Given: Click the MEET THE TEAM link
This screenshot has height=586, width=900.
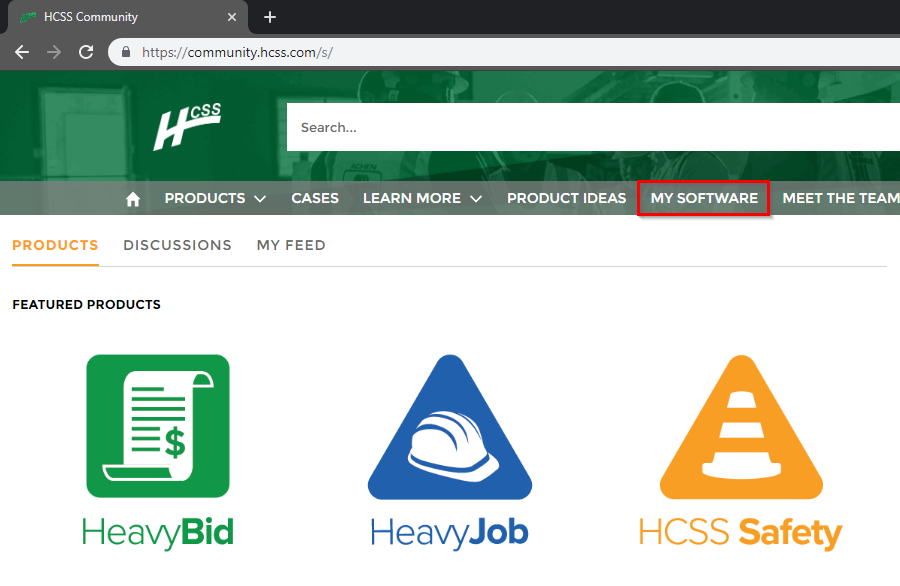Looking at the screenshot, I should pos(841,198).
